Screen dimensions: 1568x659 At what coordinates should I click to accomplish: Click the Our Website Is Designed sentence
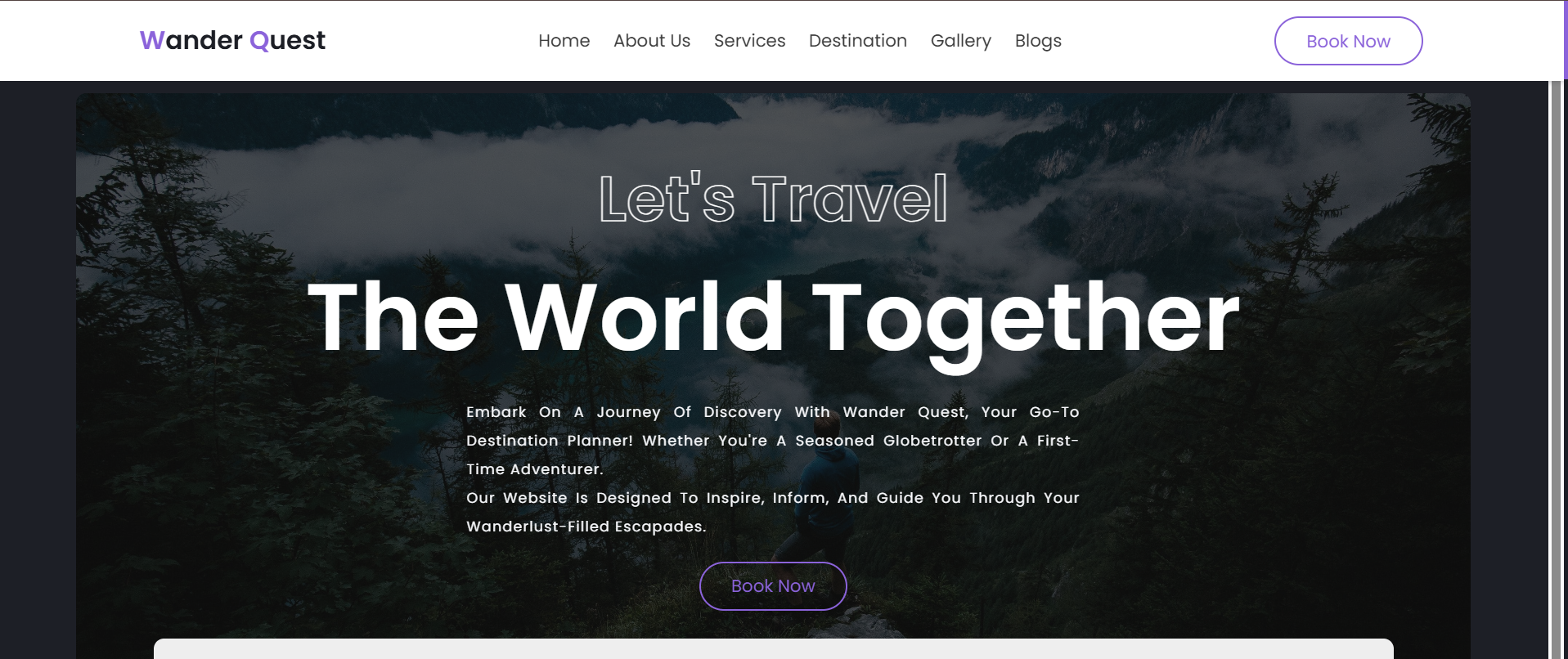coord(772,512)
